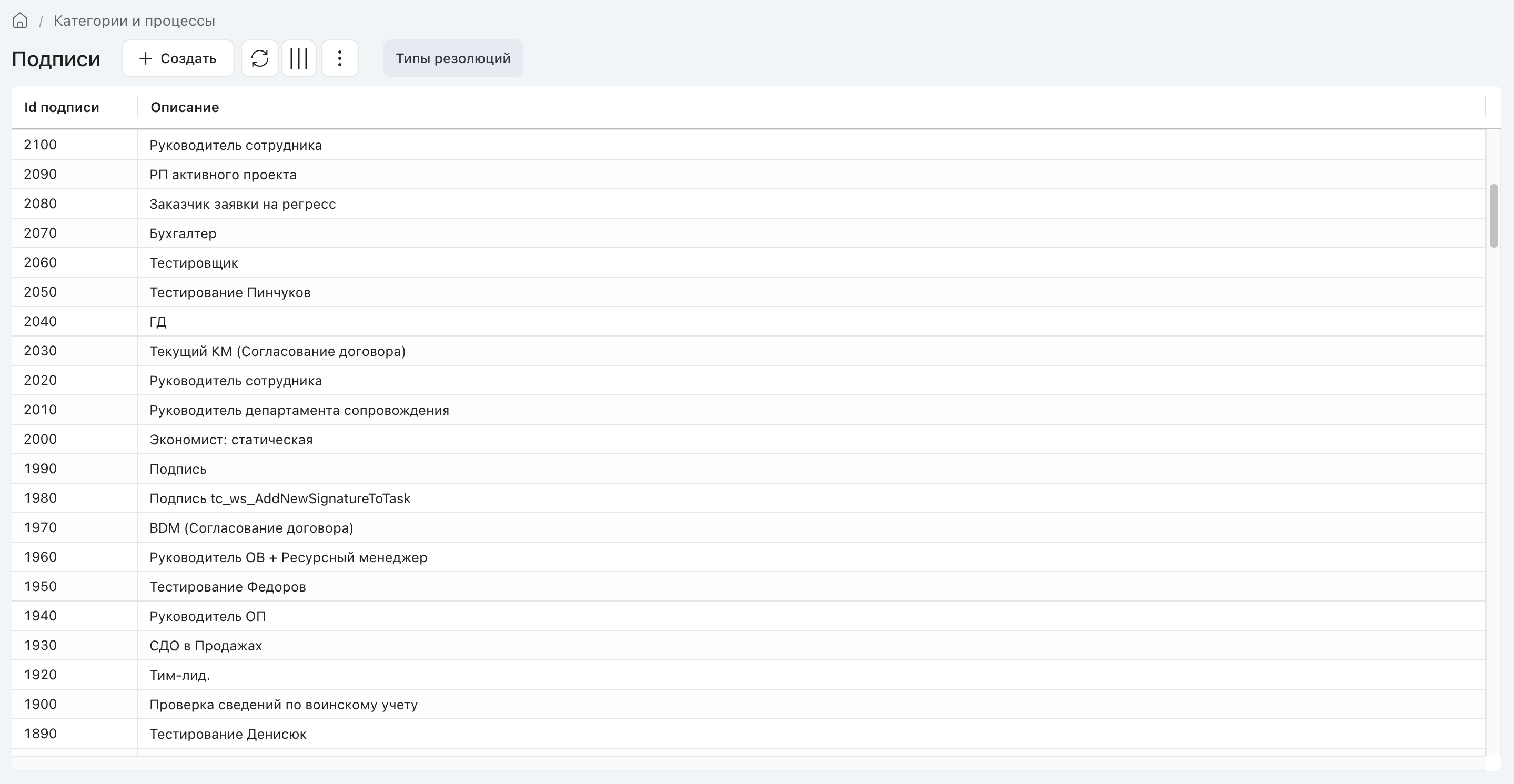The width and height of the screenshot is (1514, 784).
Task: Select Тестирование Пинчуков row
Action: [748, 292]
